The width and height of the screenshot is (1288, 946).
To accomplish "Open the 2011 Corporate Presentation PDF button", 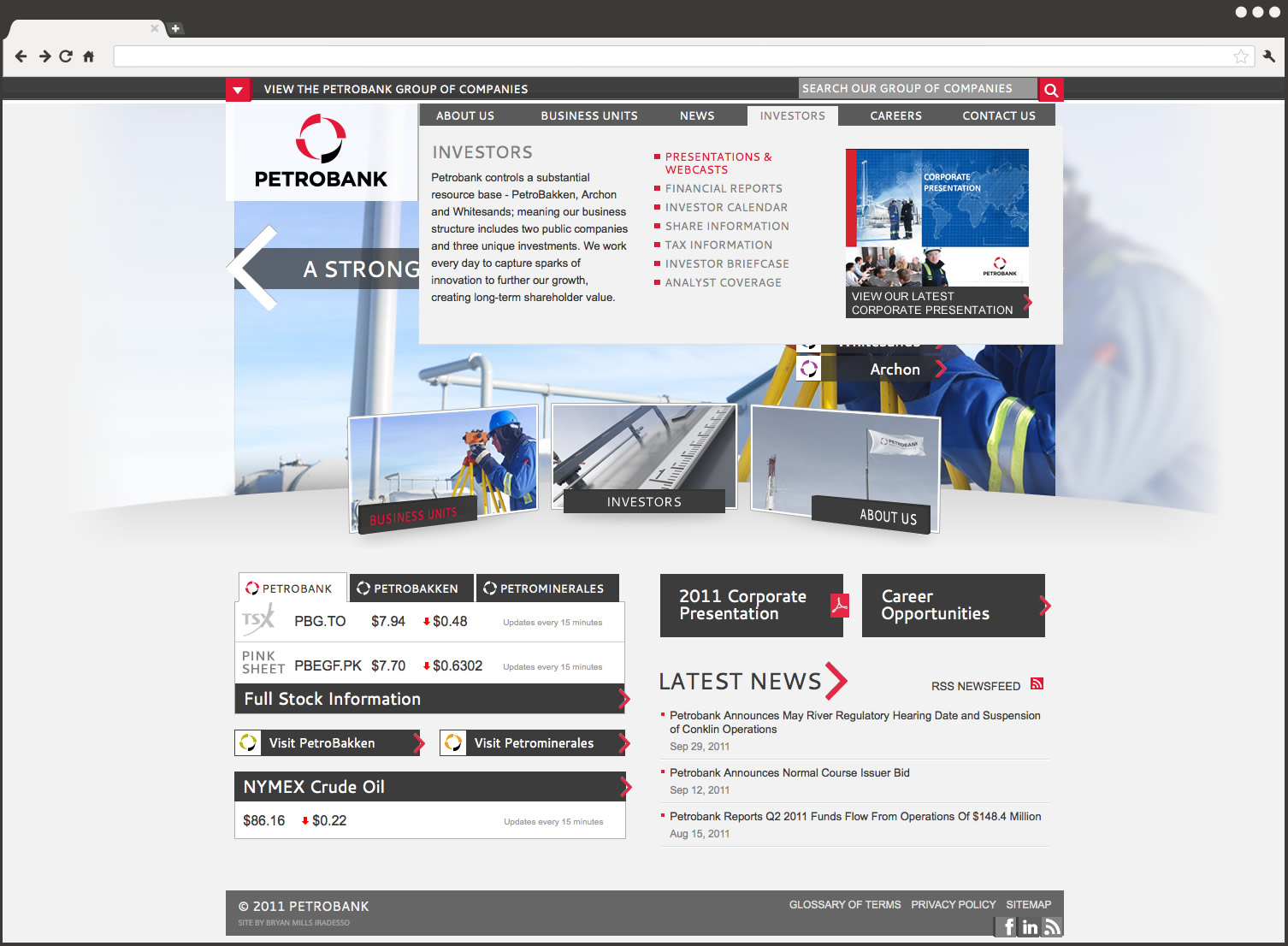I will [751, 606].
